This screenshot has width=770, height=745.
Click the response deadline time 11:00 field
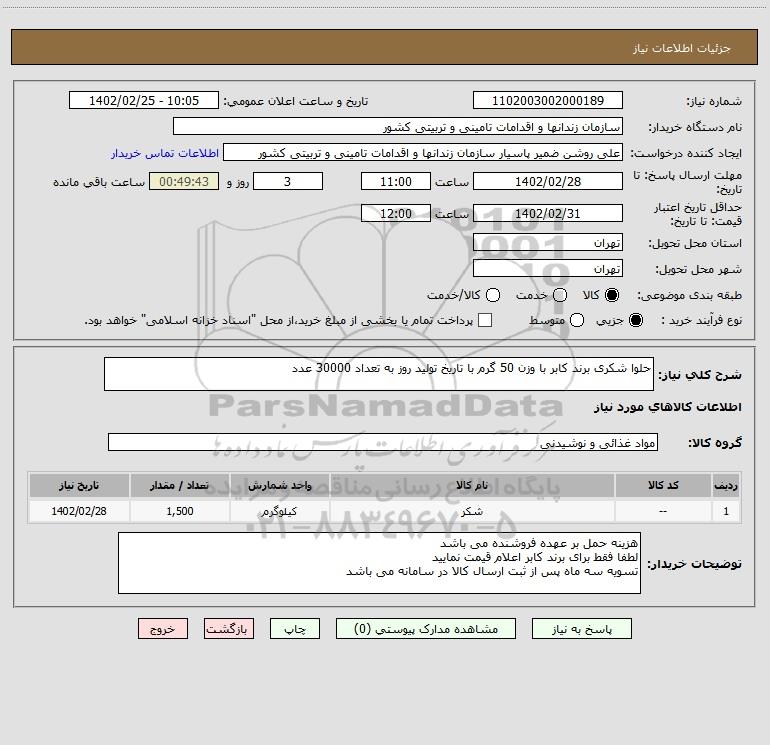pos(396,181)
